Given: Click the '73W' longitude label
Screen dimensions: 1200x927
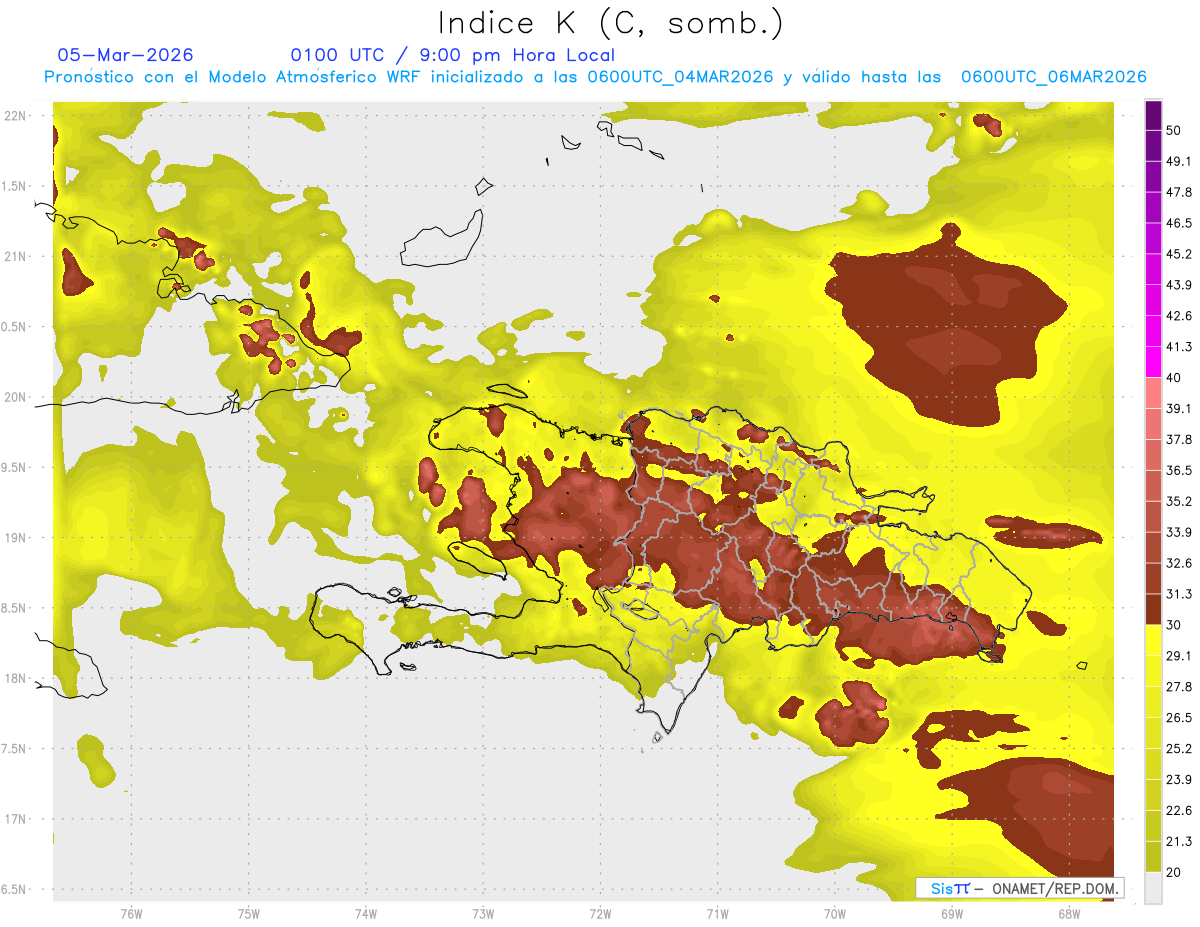Looking at the screenshot, I should (483, 913).
